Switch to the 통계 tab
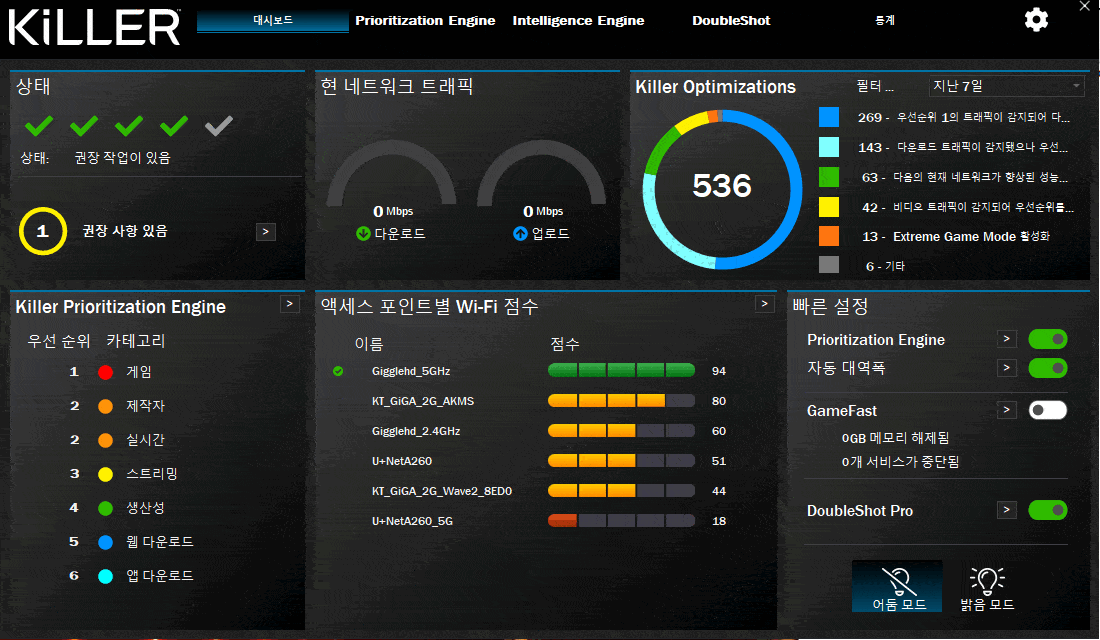 [x=885, y=20]
